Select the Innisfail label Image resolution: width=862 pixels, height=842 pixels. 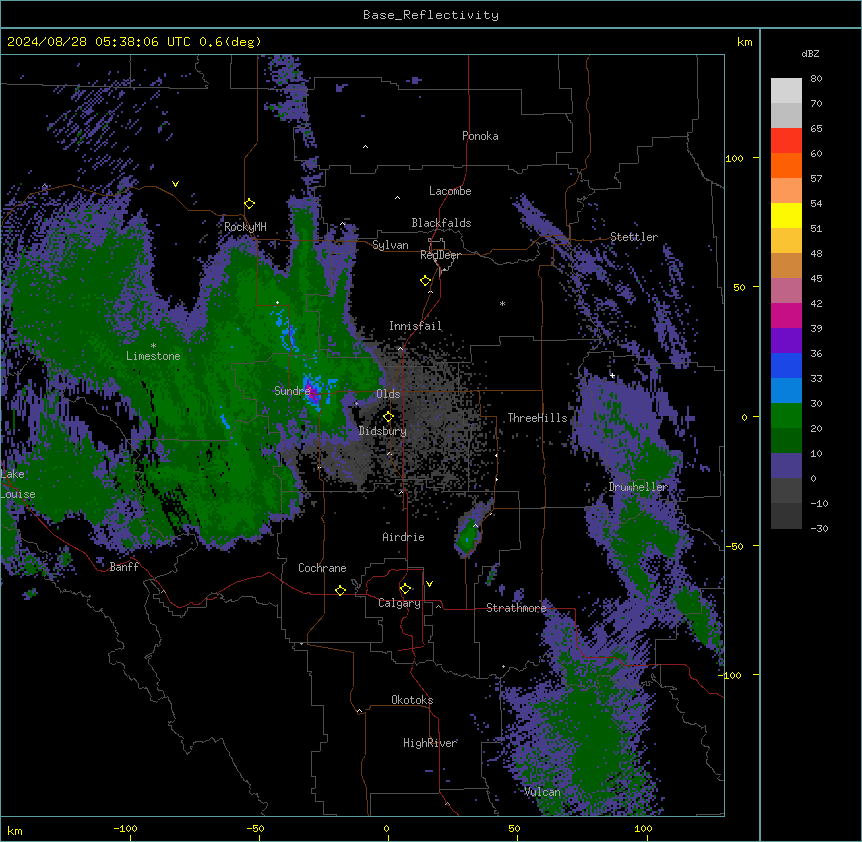[x=415, y=326]
